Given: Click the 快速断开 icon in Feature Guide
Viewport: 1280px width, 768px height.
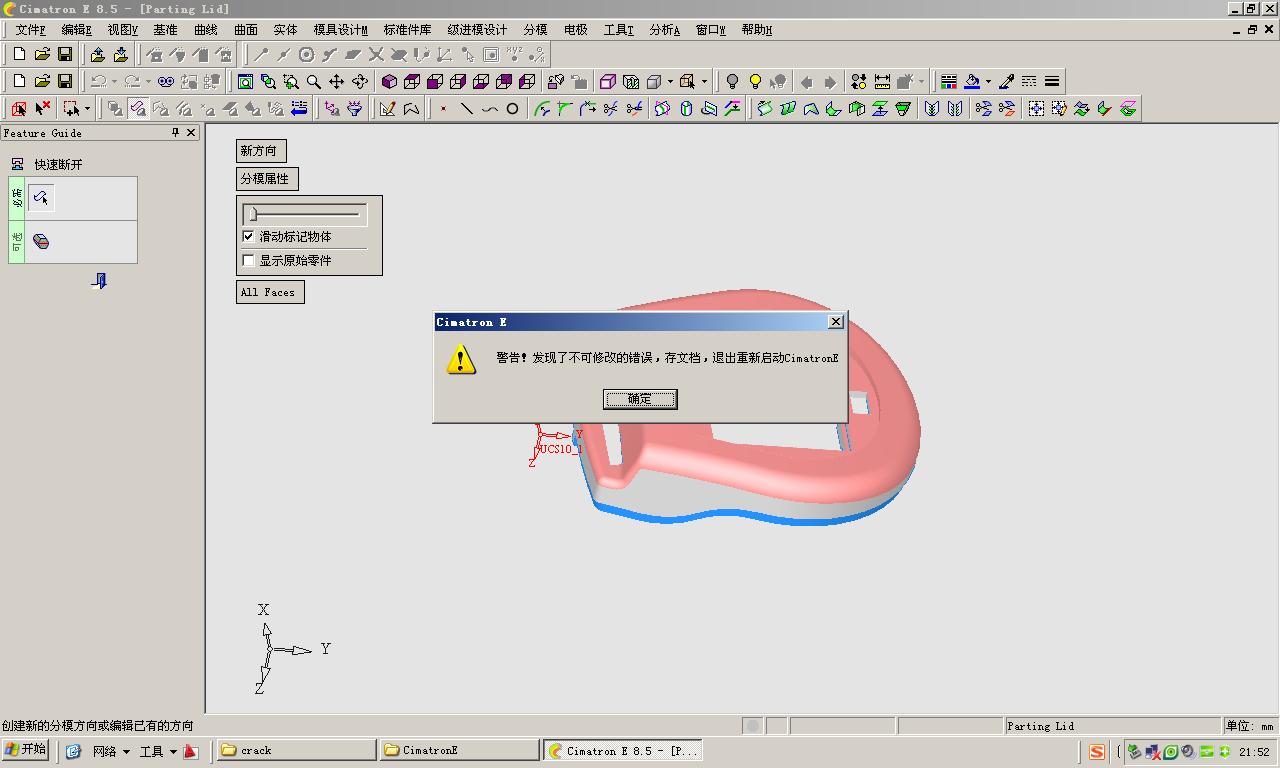Looking at the screenshot, I should pyautogui.click(x=17, y=164).
